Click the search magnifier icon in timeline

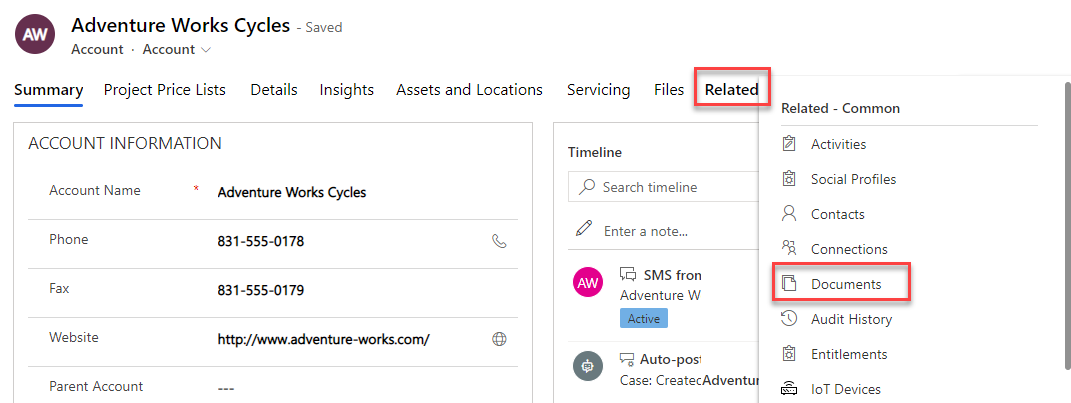[x=587, y=187]
